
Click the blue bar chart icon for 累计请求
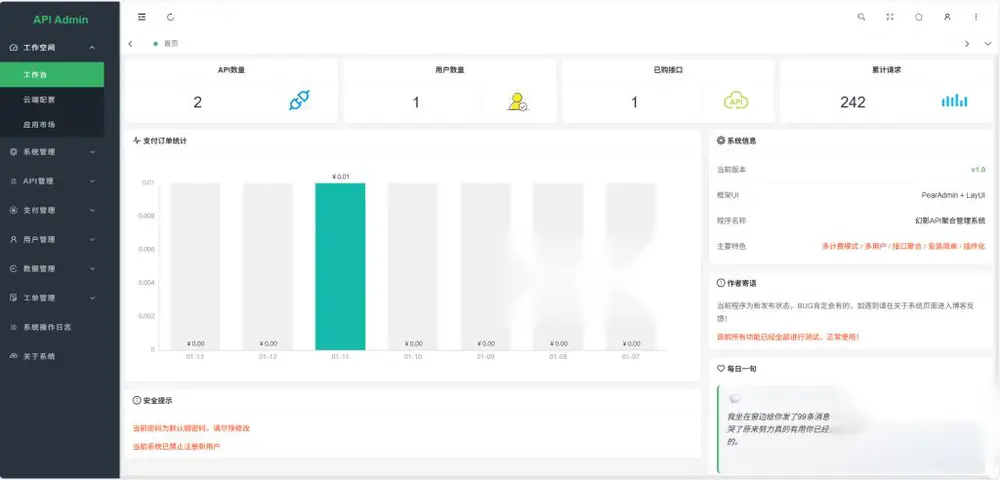pos(954,101)
